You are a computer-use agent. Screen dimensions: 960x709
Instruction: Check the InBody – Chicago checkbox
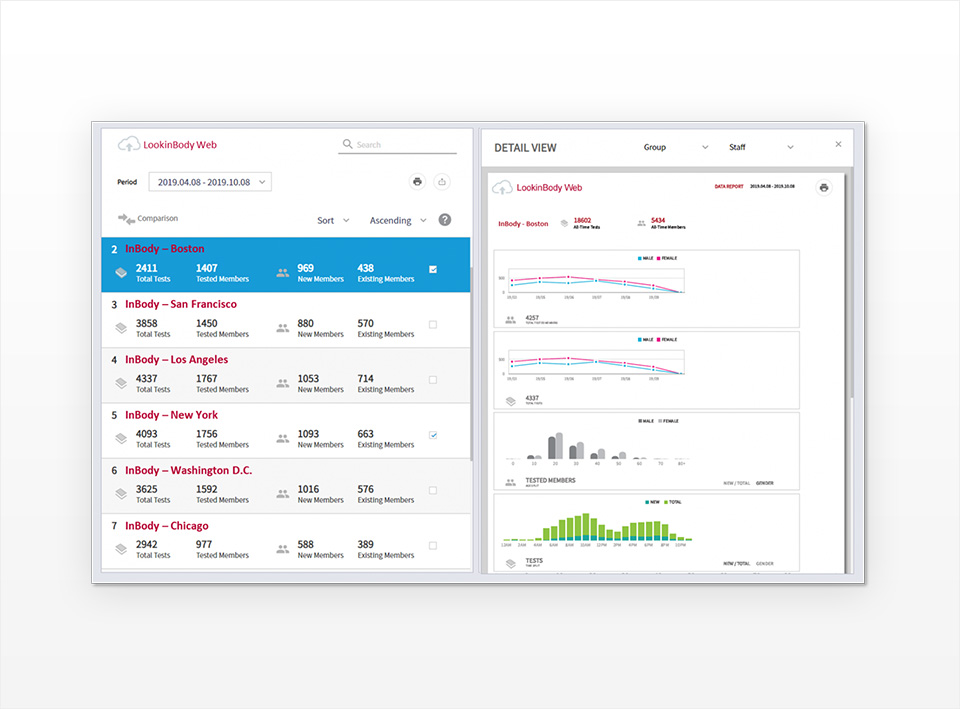tap(433, 546)
